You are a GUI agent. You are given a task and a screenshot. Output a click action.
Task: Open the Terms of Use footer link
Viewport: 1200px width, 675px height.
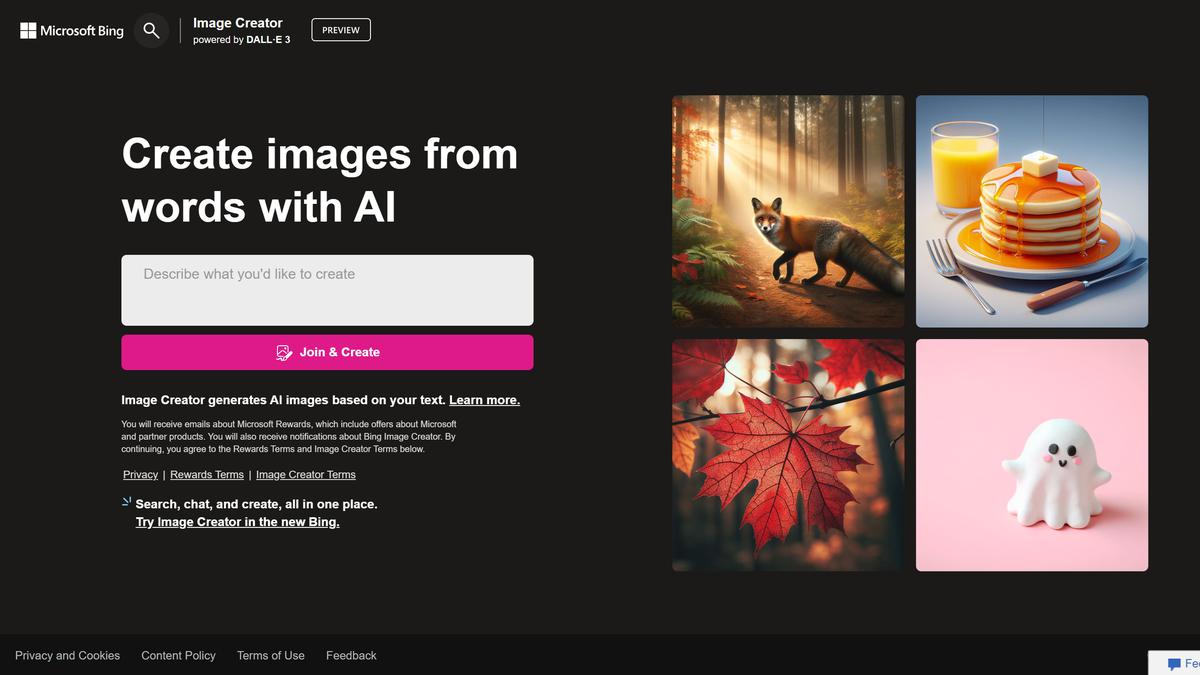[270, 655]
